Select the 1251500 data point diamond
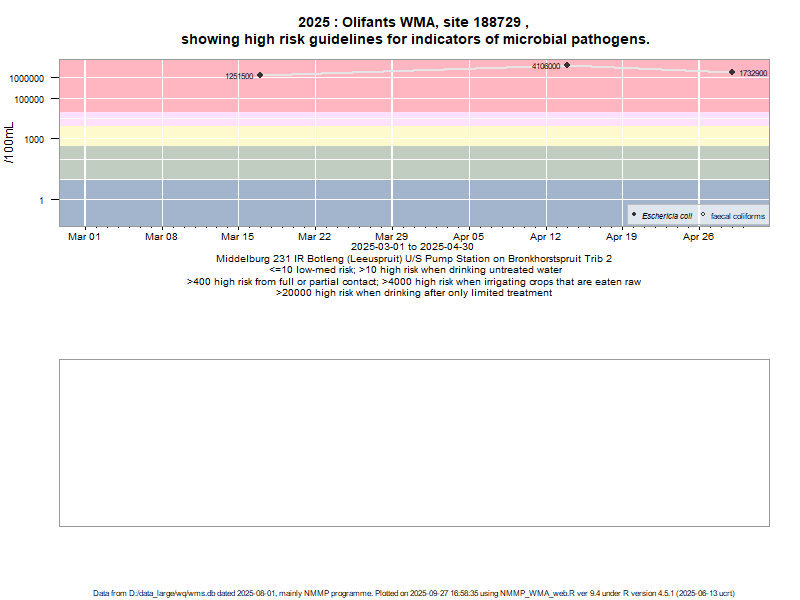This screenshot has width=800, height=600. pos(260,75)
